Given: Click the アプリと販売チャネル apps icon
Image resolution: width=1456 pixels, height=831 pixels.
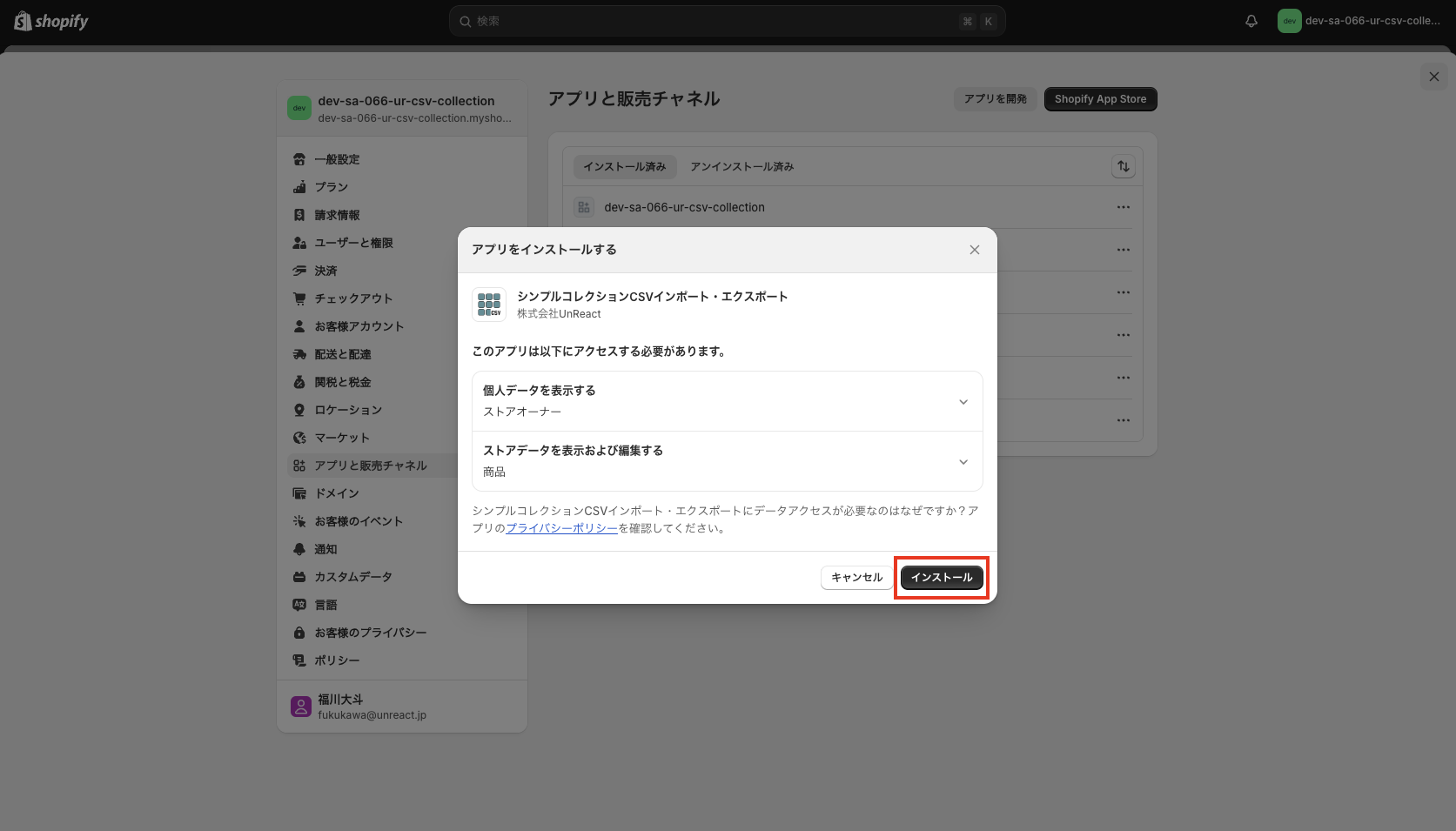Looking at the screenshot, I should tap(299, 466).
